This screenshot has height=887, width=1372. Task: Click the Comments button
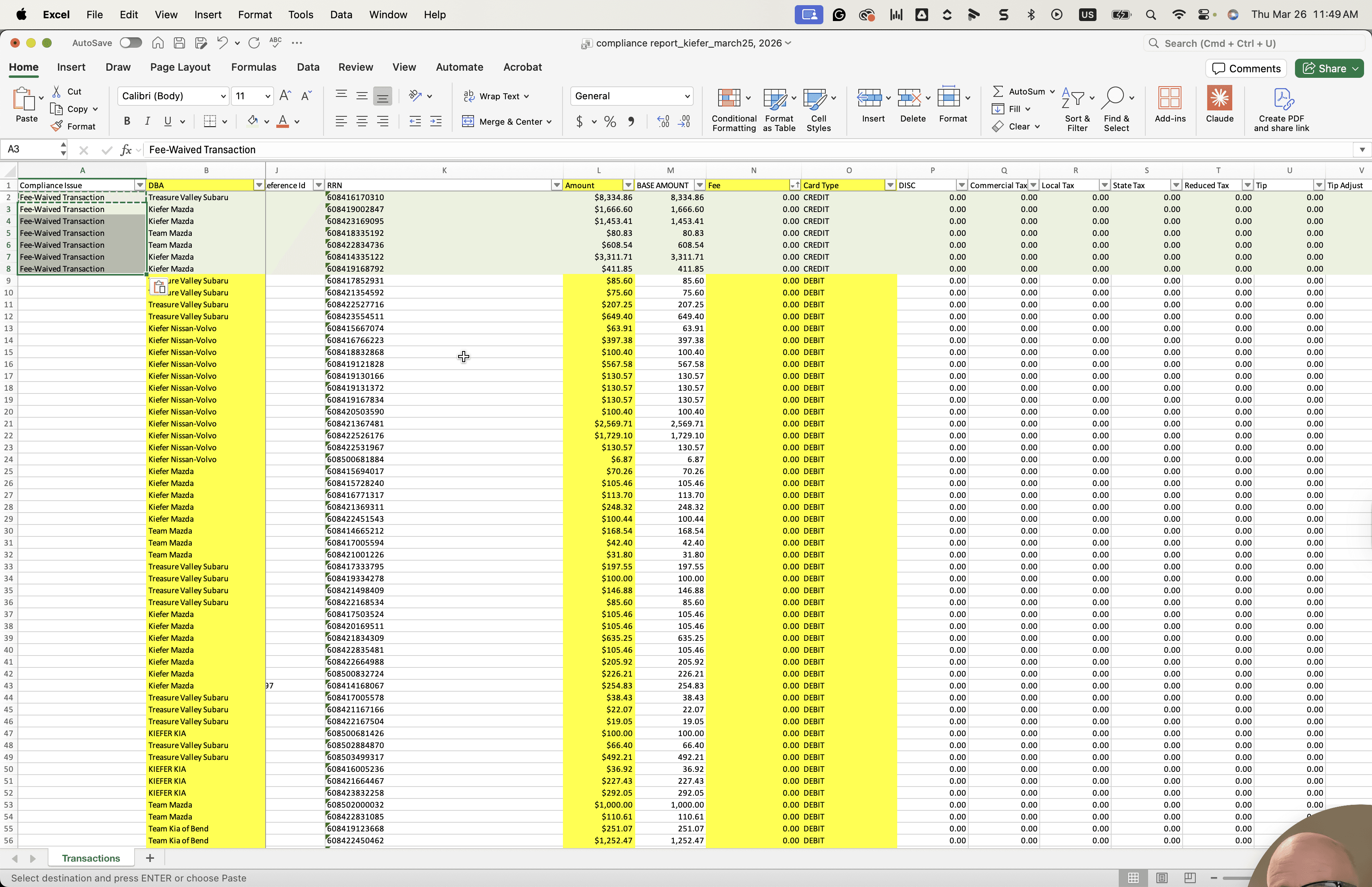point(1246,69)
